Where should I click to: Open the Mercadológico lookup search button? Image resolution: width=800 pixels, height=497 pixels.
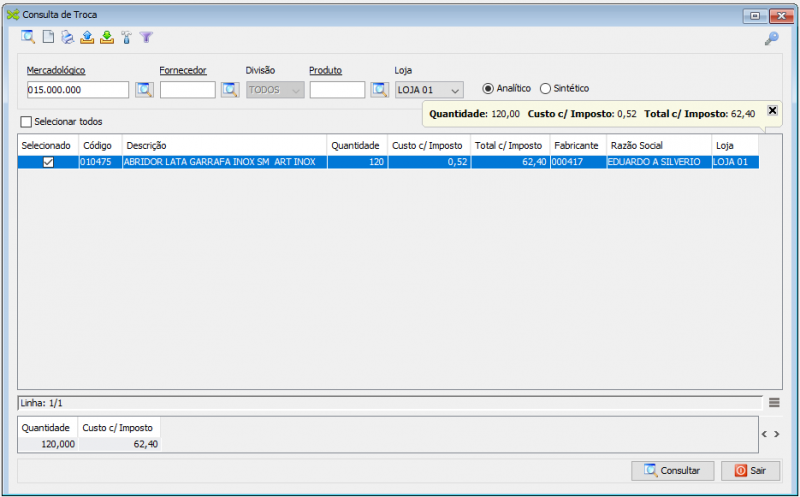coord(144,90)
